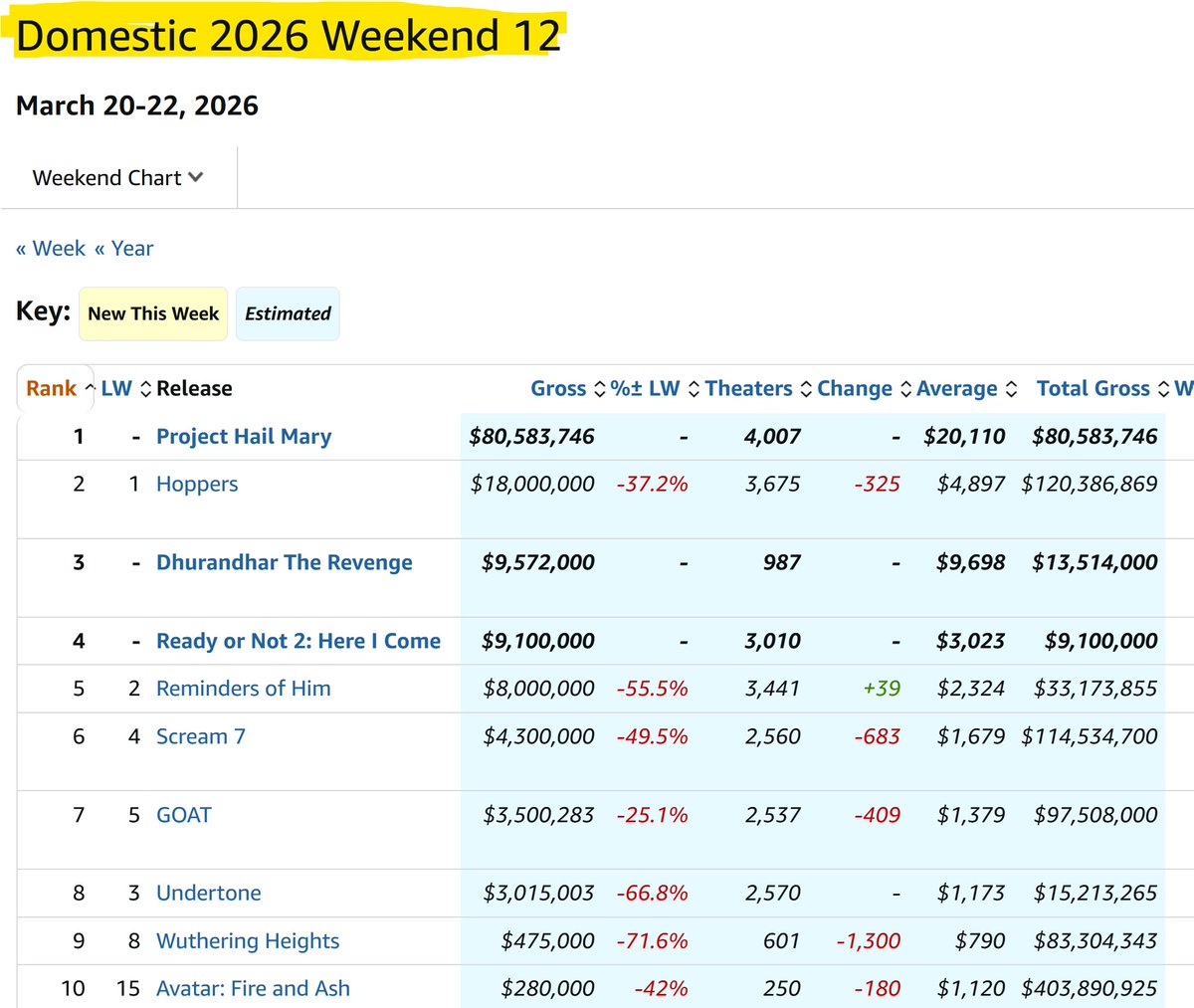Screen dimensions: 1194x1008
Task: Click Avatar total gross $403,890,925
Action: pos(1090,989)
